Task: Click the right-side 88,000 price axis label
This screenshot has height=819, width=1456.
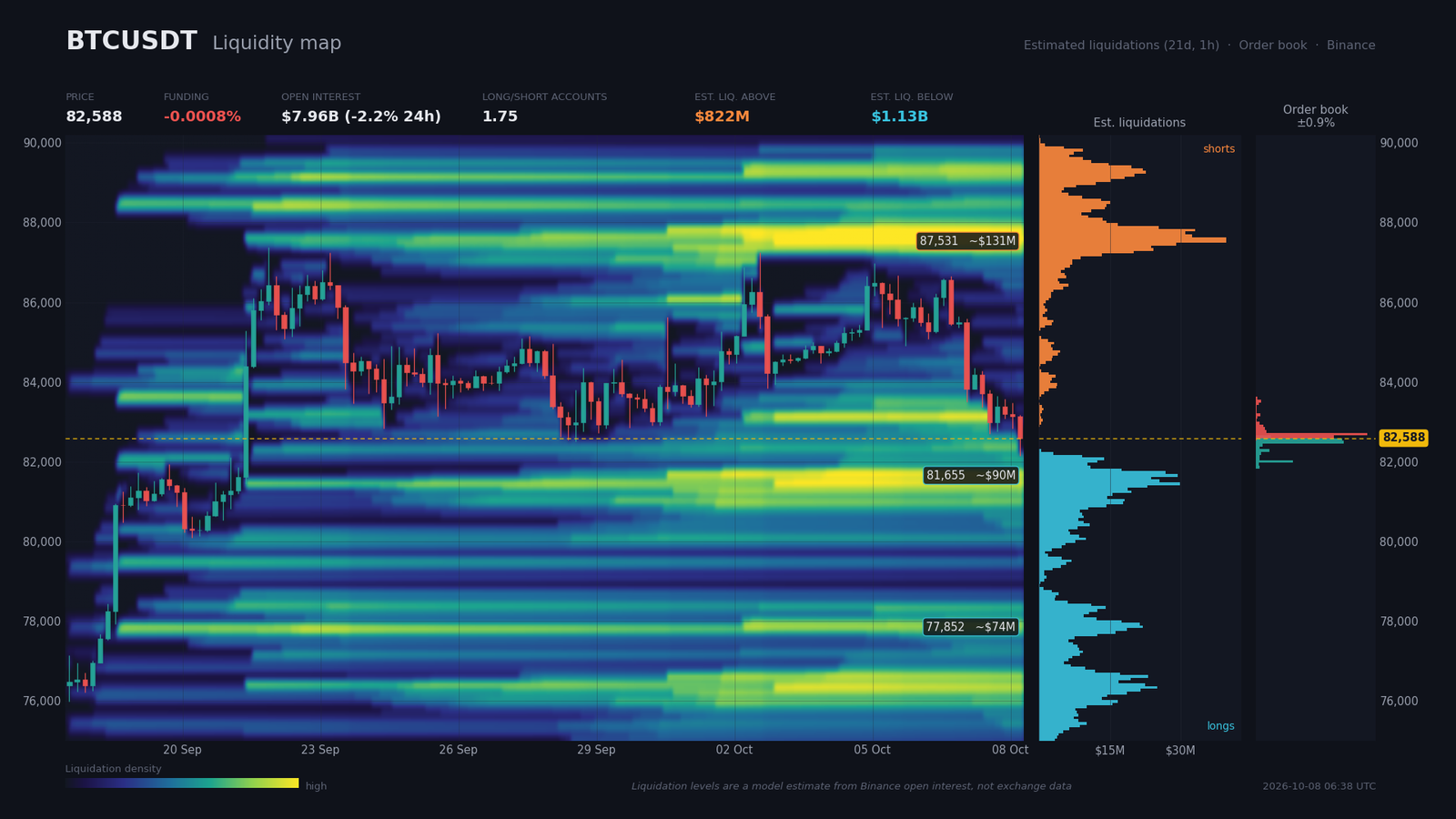Action: click(1399, 223)
